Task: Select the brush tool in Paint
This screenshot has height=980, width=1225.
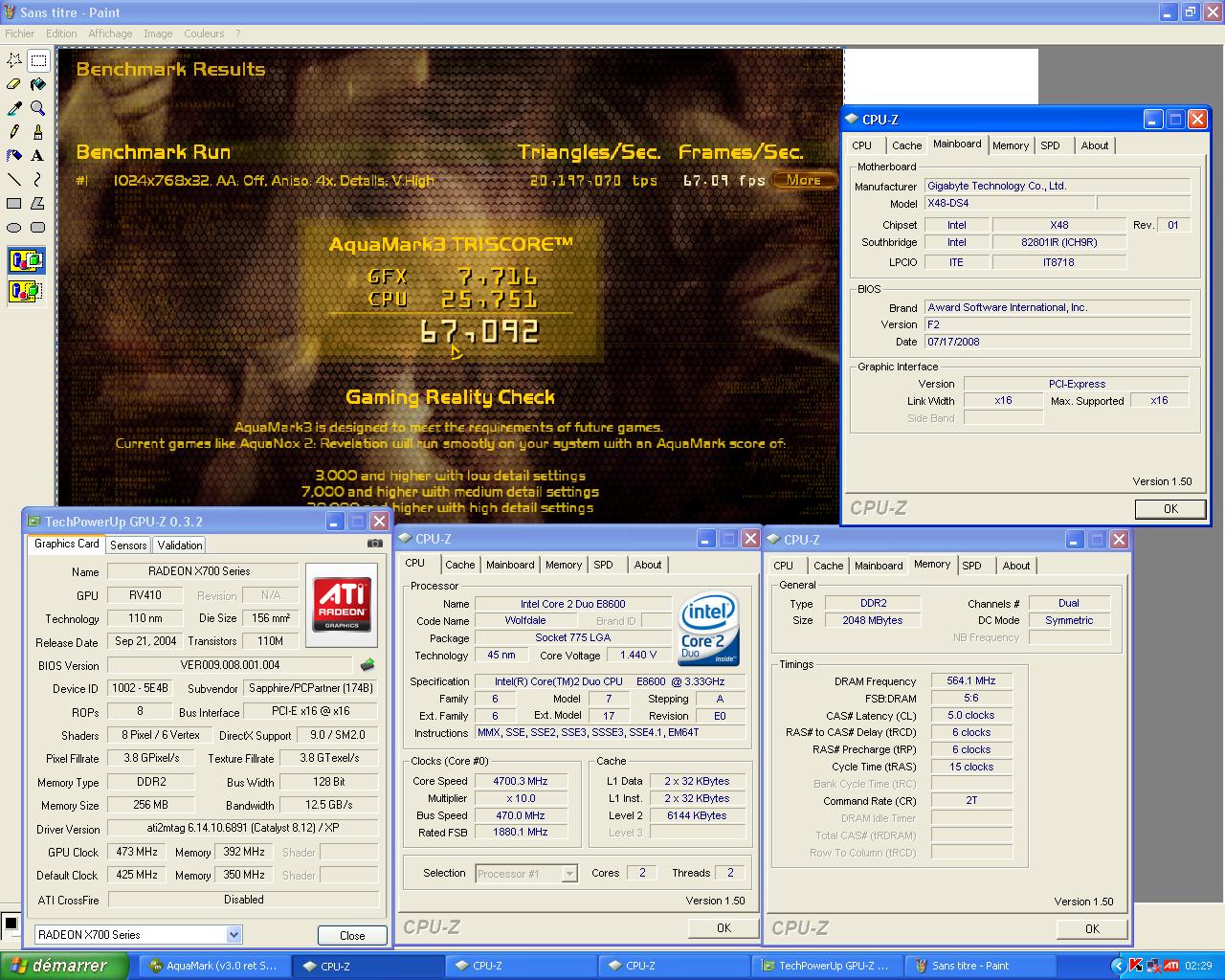Action: pos(38,132)
